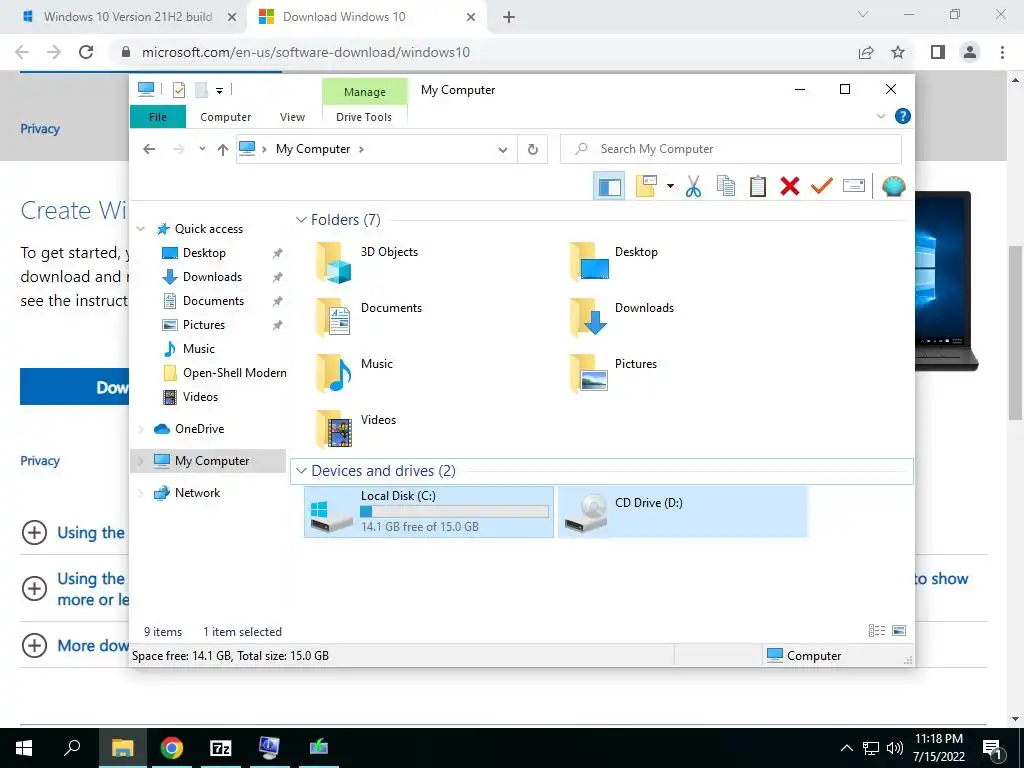
Task: Open the View ribbon tab
Action: point(292,117)
